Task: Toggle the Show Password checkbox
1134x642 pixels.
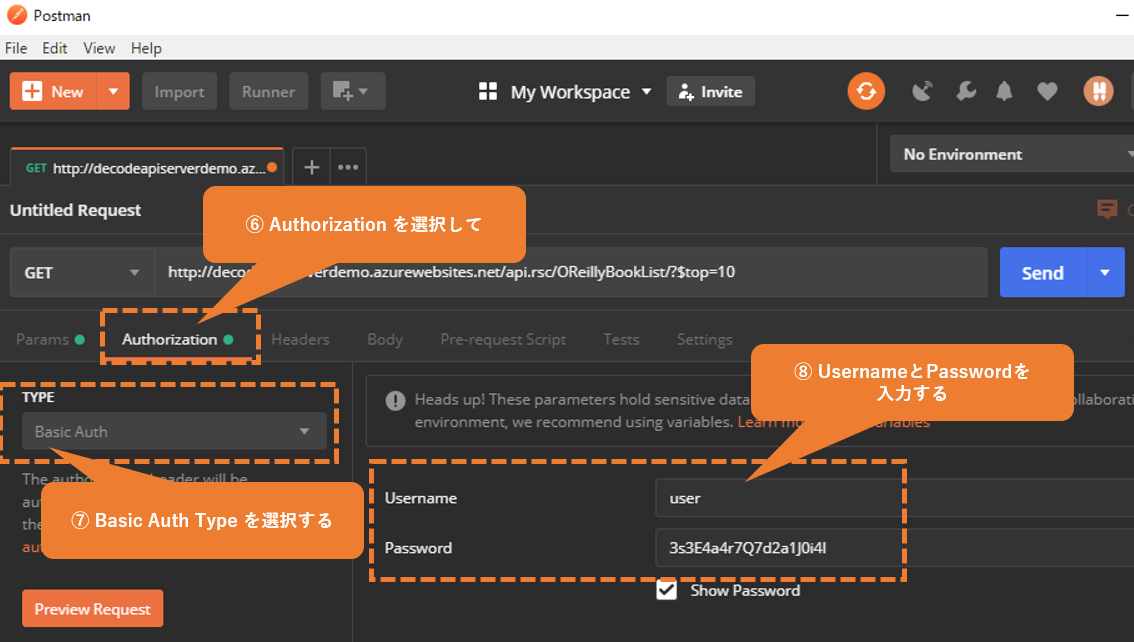Action: pos(666,590)
